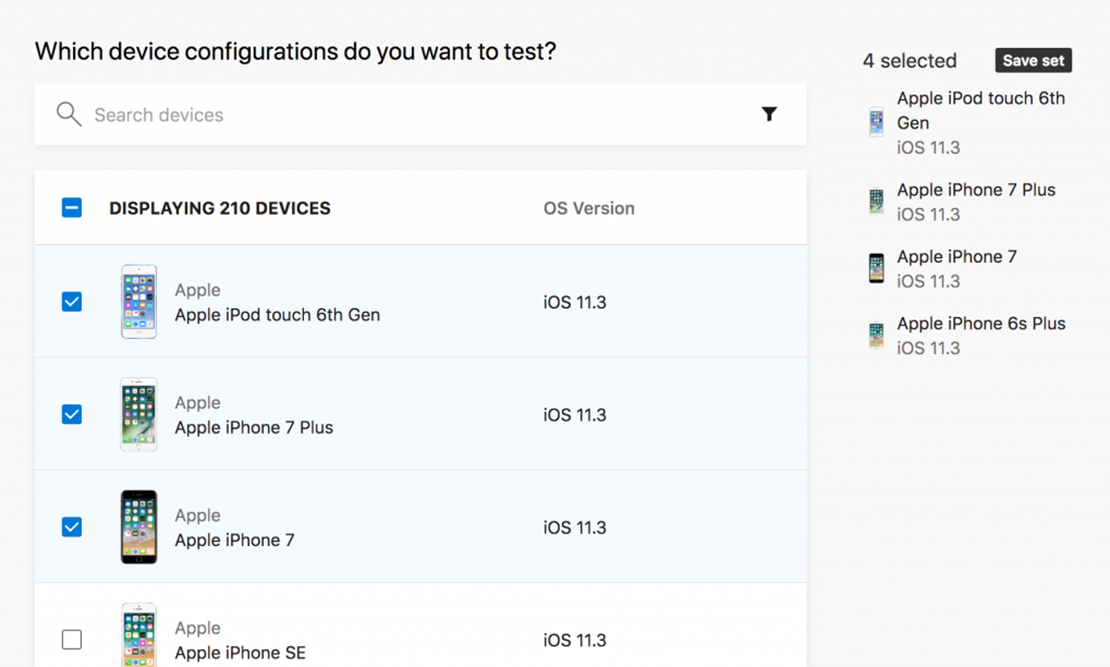
Task: Uncheck the Apple iPhone 7 checkbox
Action: (x=71, y=527)
